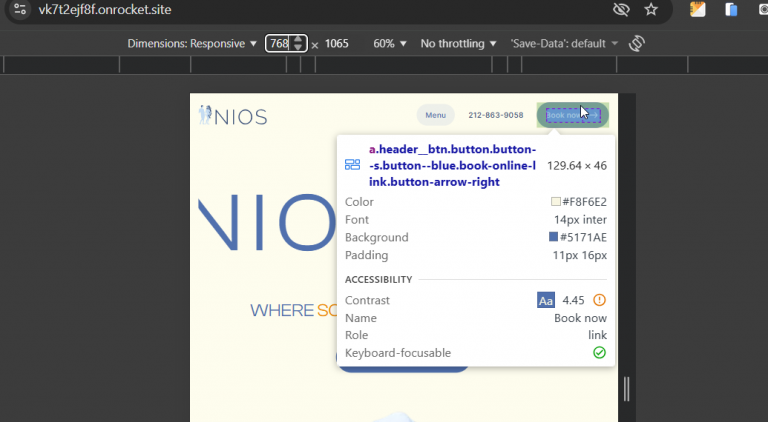Open the Dimensions: Responsive dropdown

pos(192,44)
